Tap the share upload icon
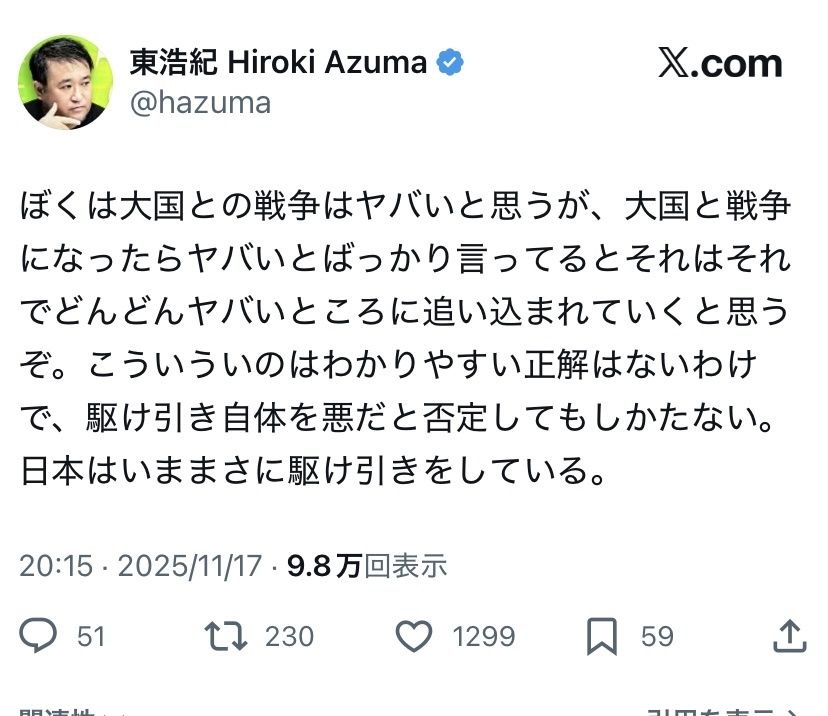The image size is (828, 716). tap(789, 636)
